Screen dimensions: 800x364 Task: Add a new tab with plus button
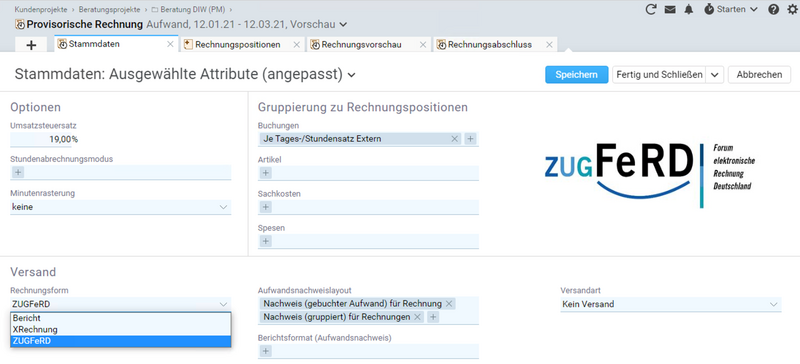(x=31, y=45)
